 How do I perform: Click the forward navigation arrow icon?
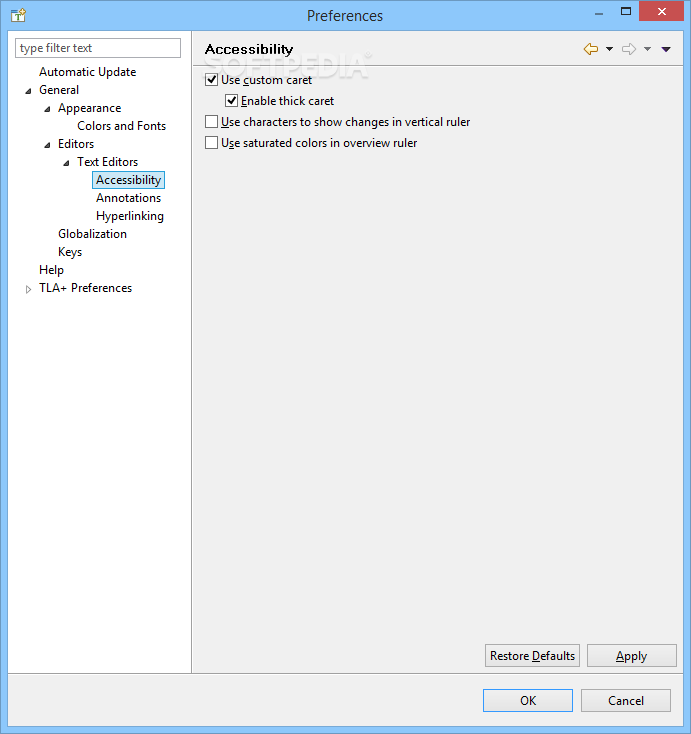click(629, 49)
